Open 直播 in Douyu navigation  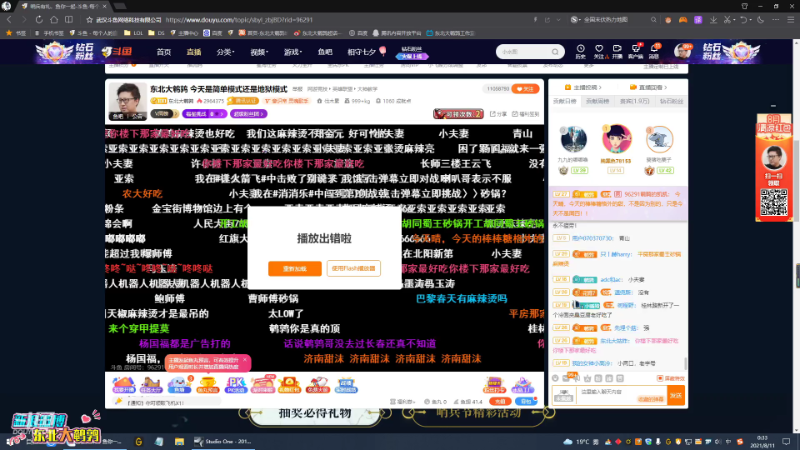point(194,52)
